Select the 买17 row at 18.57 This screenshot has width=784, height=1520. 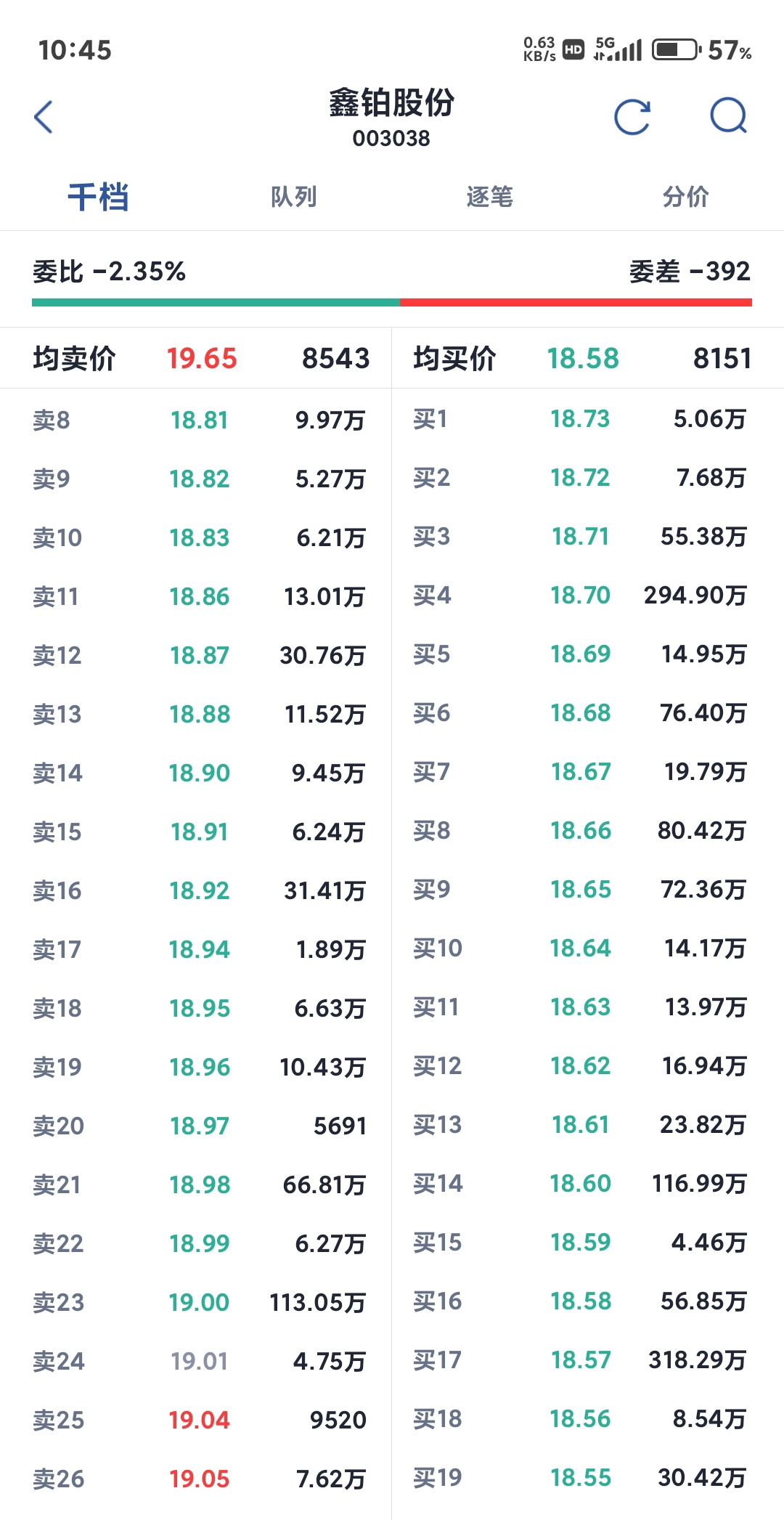point(588,1360)
